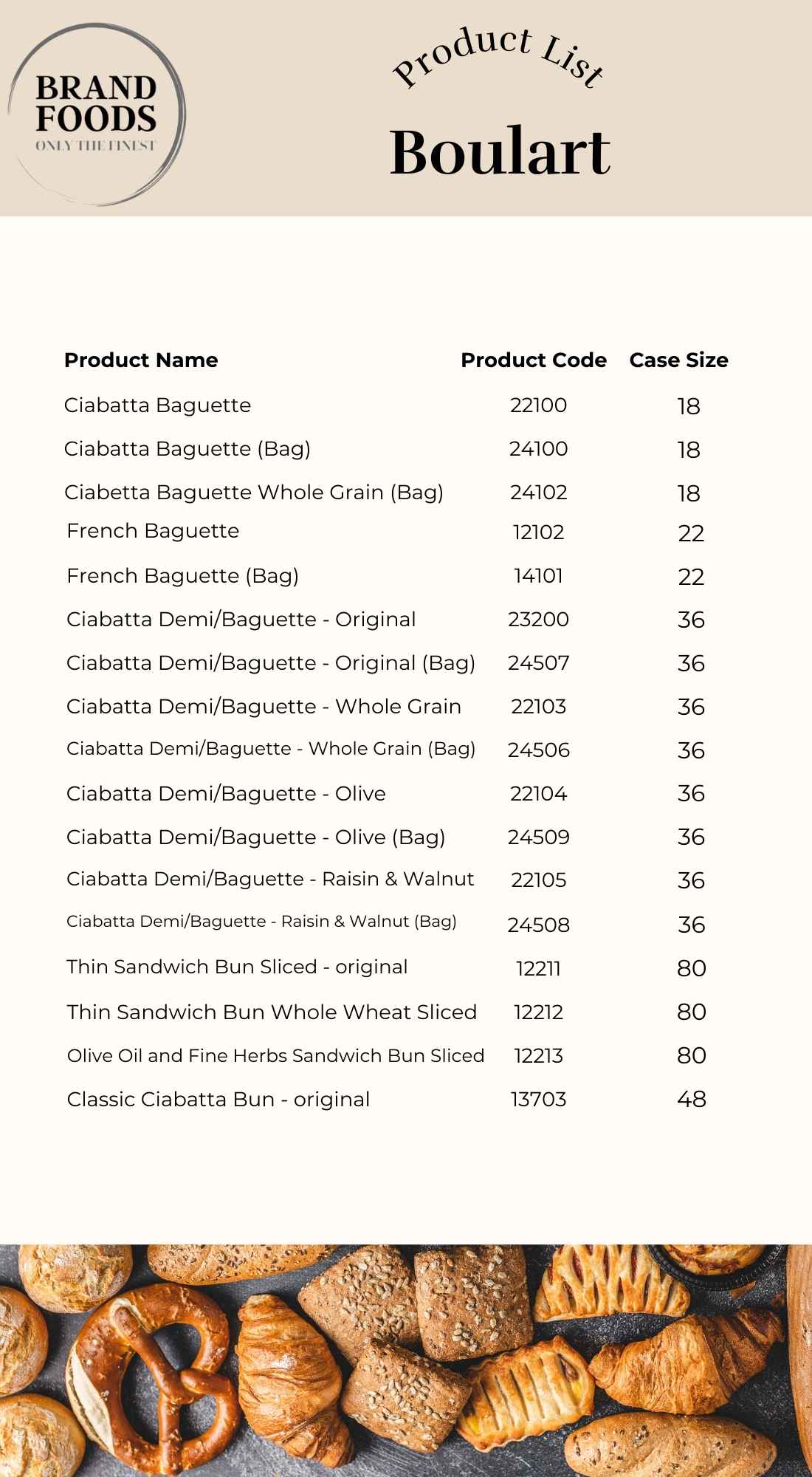Click the Ciabatta Baguette (Bag) row name
812x1477 pixels.
click(x=187, y=449)
